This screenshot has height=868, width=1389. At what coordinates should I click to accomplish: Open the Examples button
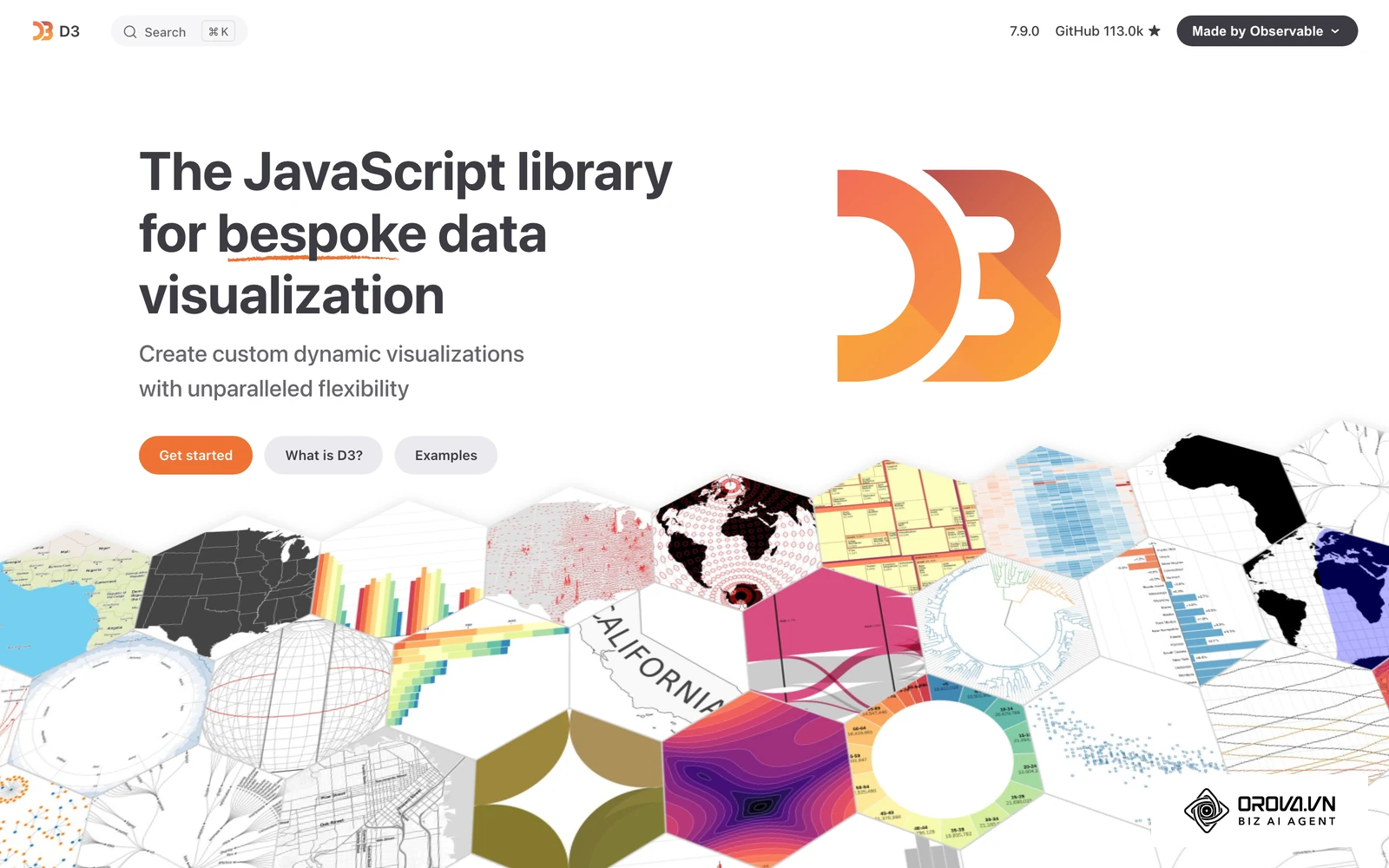pyautogui.click(x=446, y=455)
